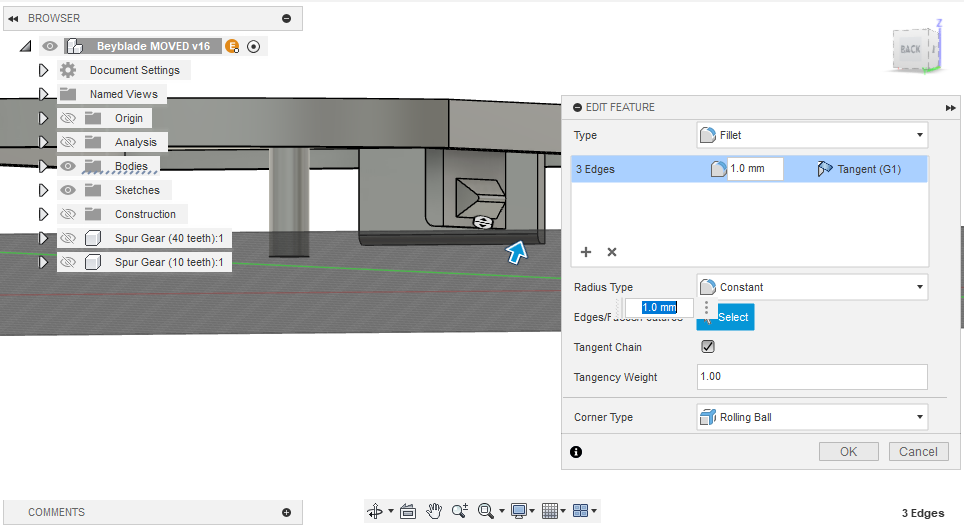The image size is (964, 527).
Task: Open the Type Fillet dropdown
Action: pos(812,135)
